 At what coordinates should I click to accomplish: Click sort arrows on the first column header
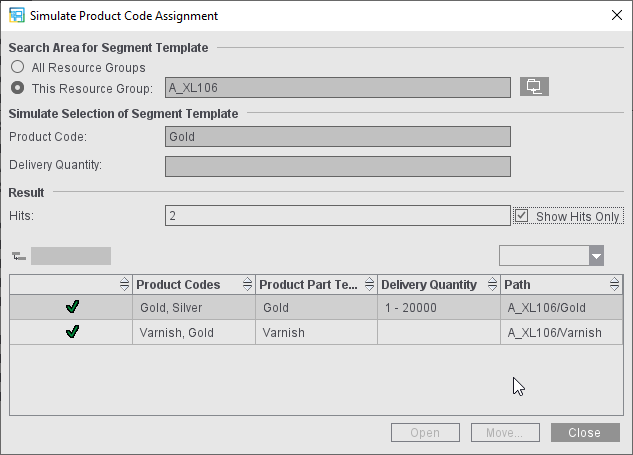click(124, 285)
